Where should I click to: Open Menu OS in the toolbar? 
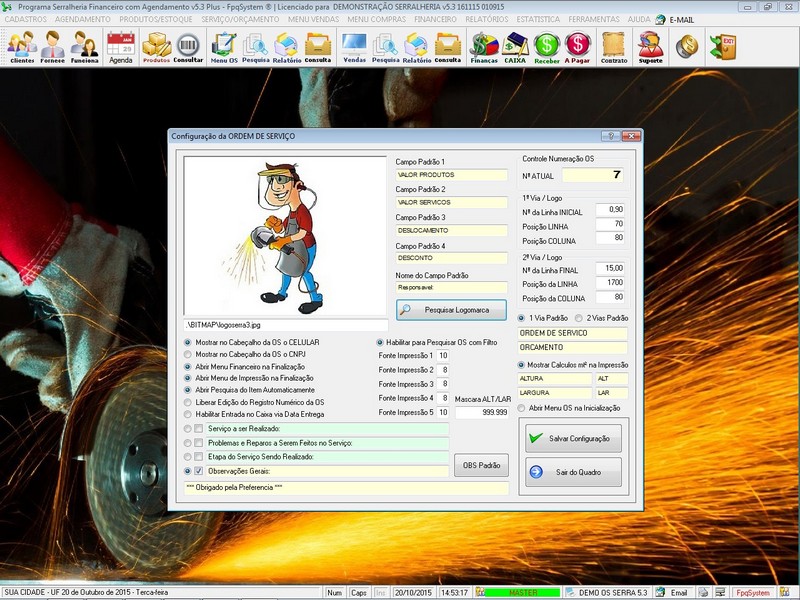pyautogui.click(x=224, y=46)
